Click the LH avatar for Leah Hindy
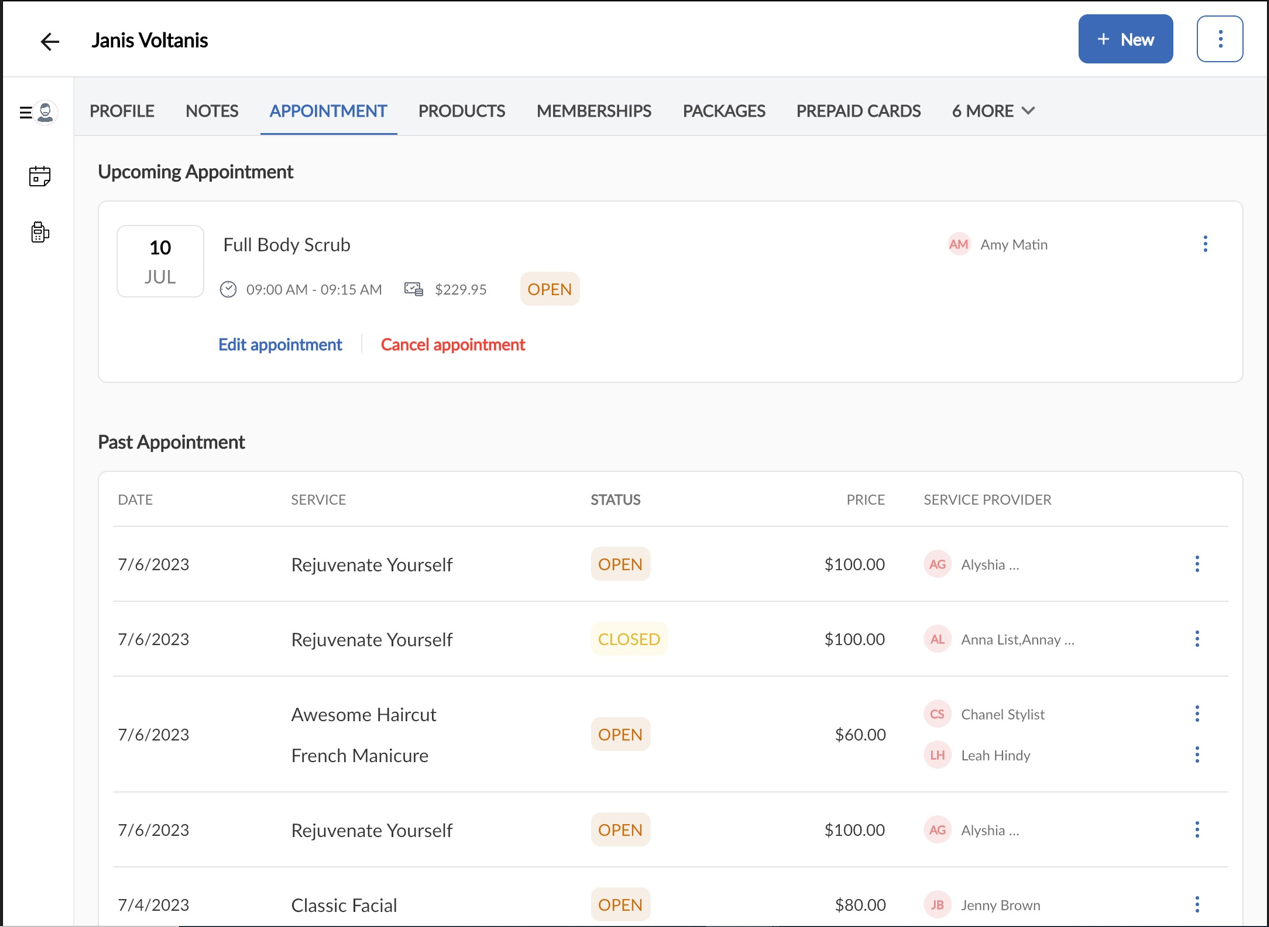This screenshot has height=927, width=1269. click(937, 755)
